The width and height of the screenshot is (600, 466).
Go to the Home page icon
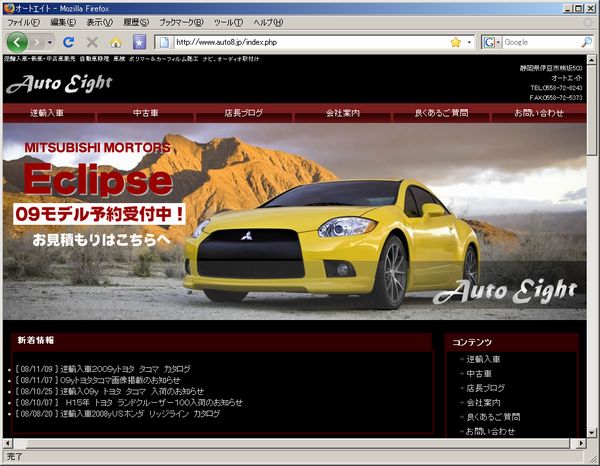[116, 42]
